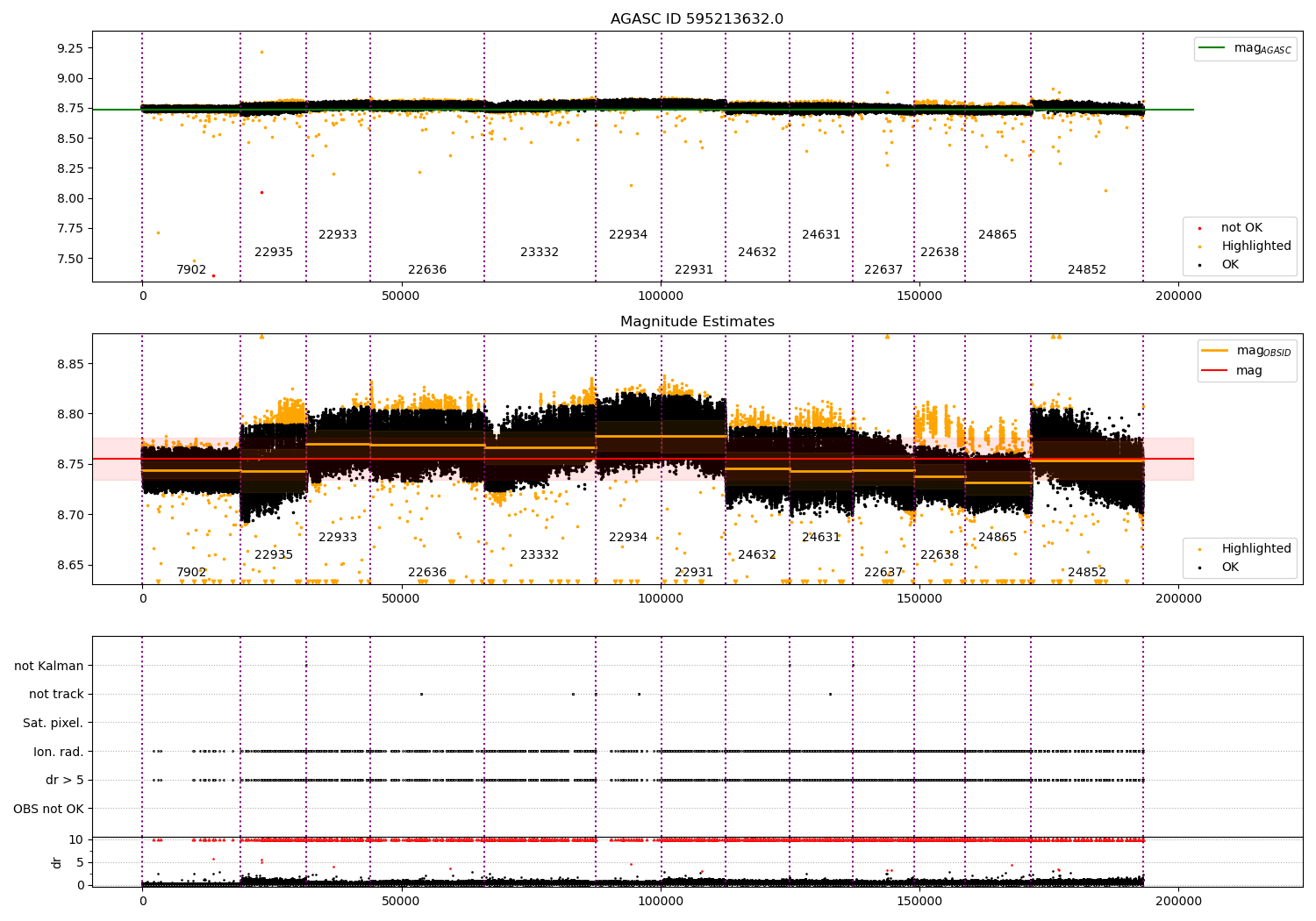Click the red dot marker beside 'not OK'
This screenshot has width=1316, height=921.
[x=1199, y=229]
